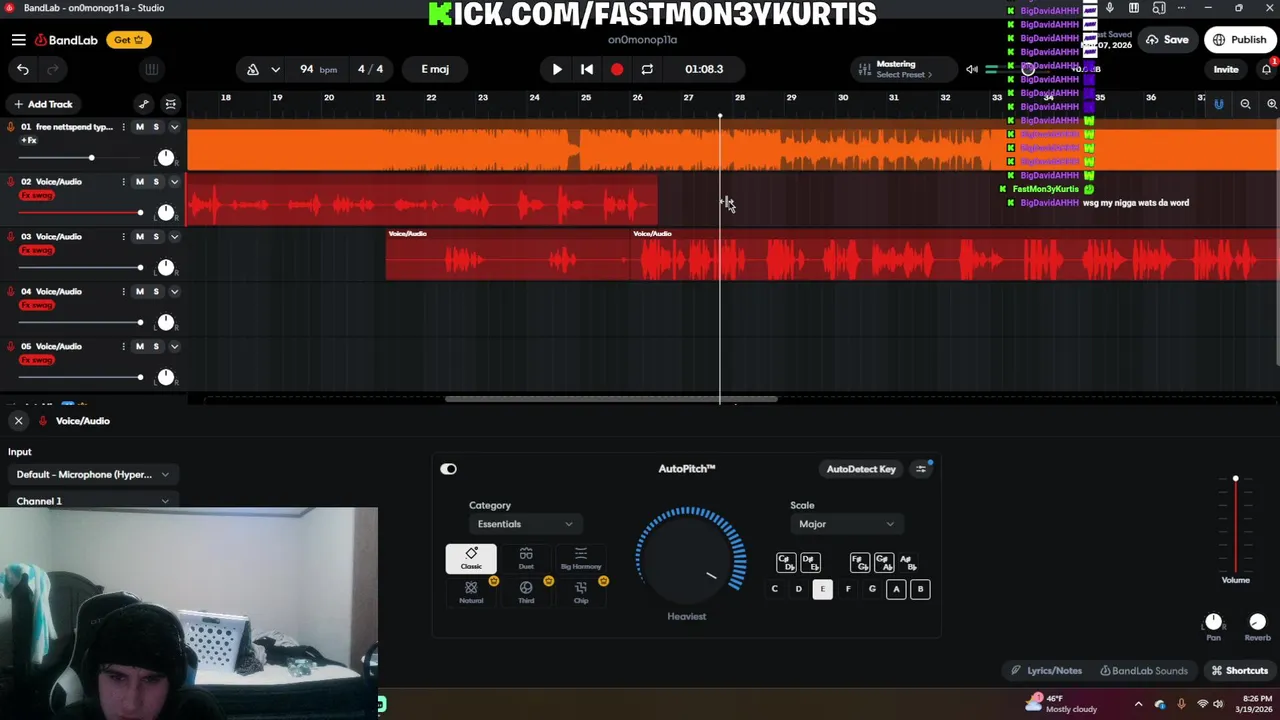Open Shortcuts panel

[1240, 671]
